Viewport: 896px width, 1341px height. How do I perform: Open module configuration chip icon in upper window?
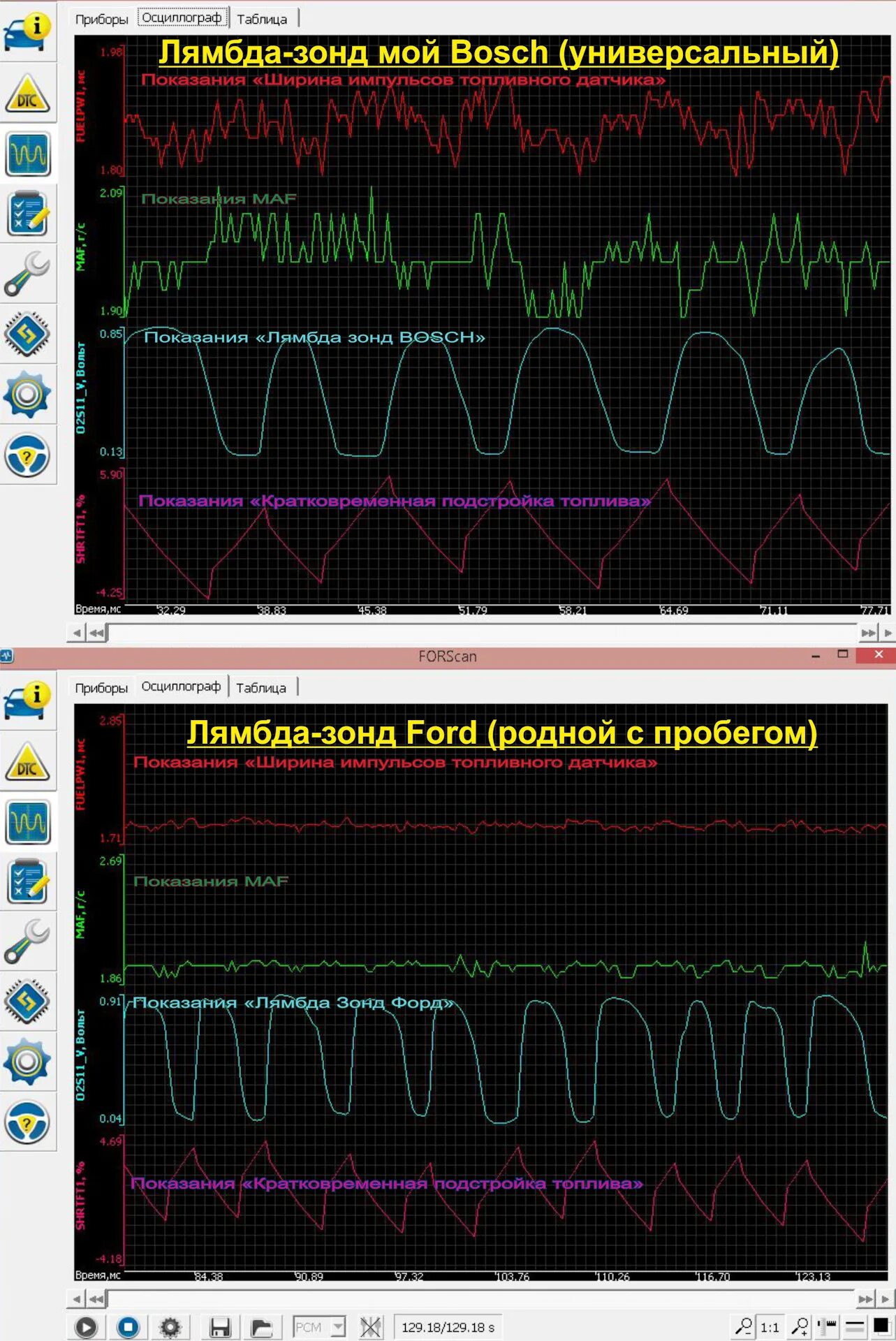coord(28,334)
